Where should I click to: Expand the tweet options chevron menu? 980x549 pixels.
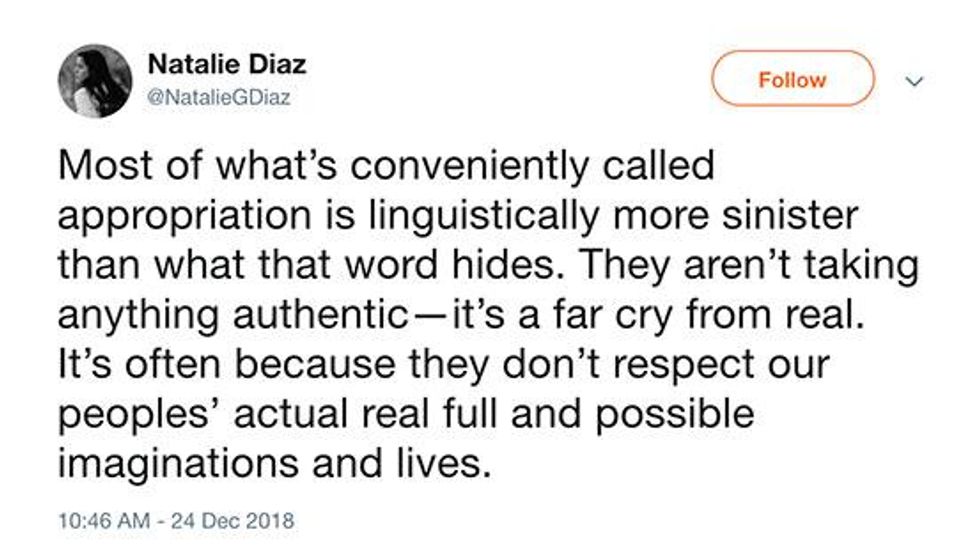pyautogui.click(x=911, y=82)
